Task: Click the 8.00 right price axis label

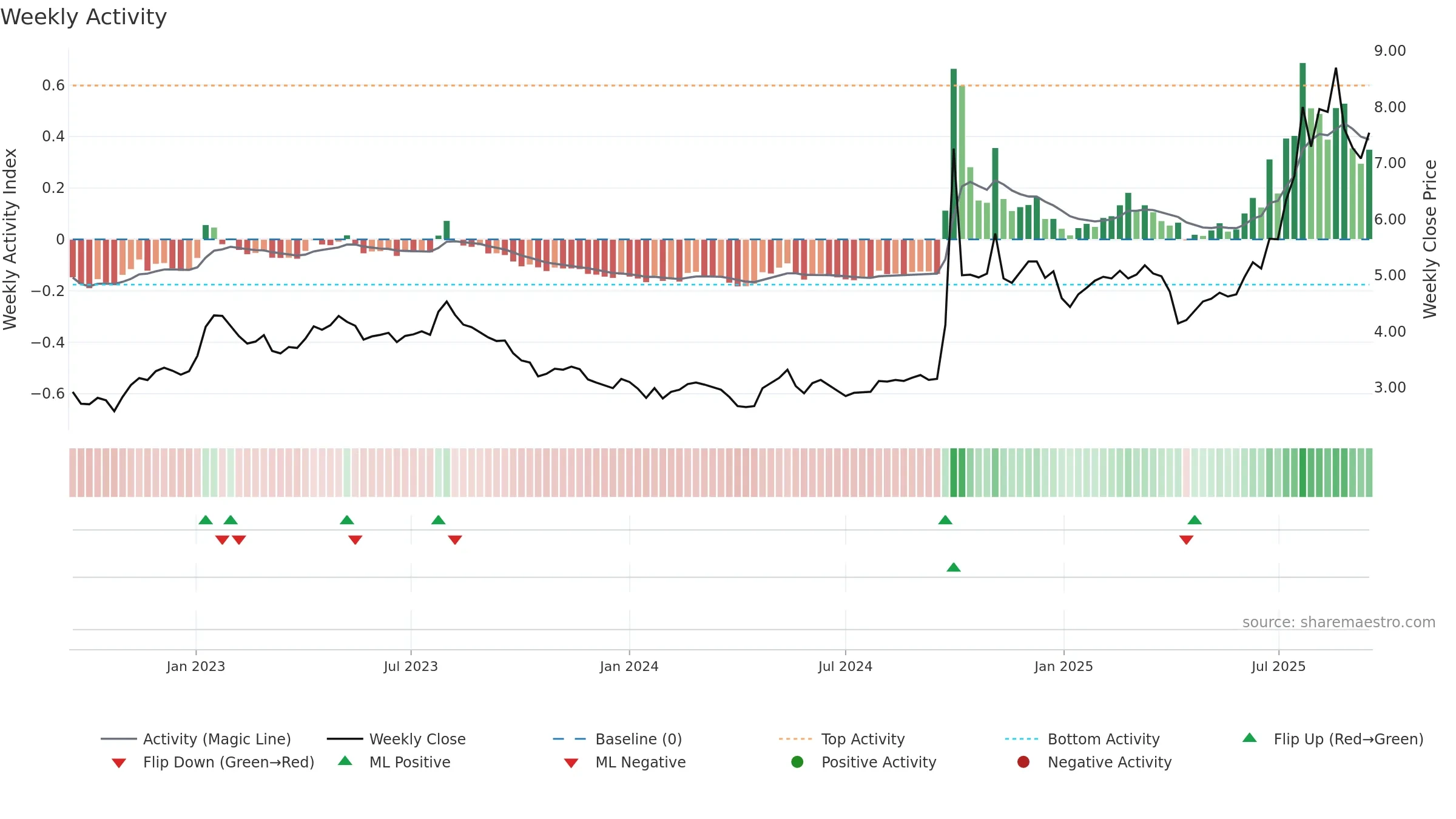Action: [x=1390, y=107]
